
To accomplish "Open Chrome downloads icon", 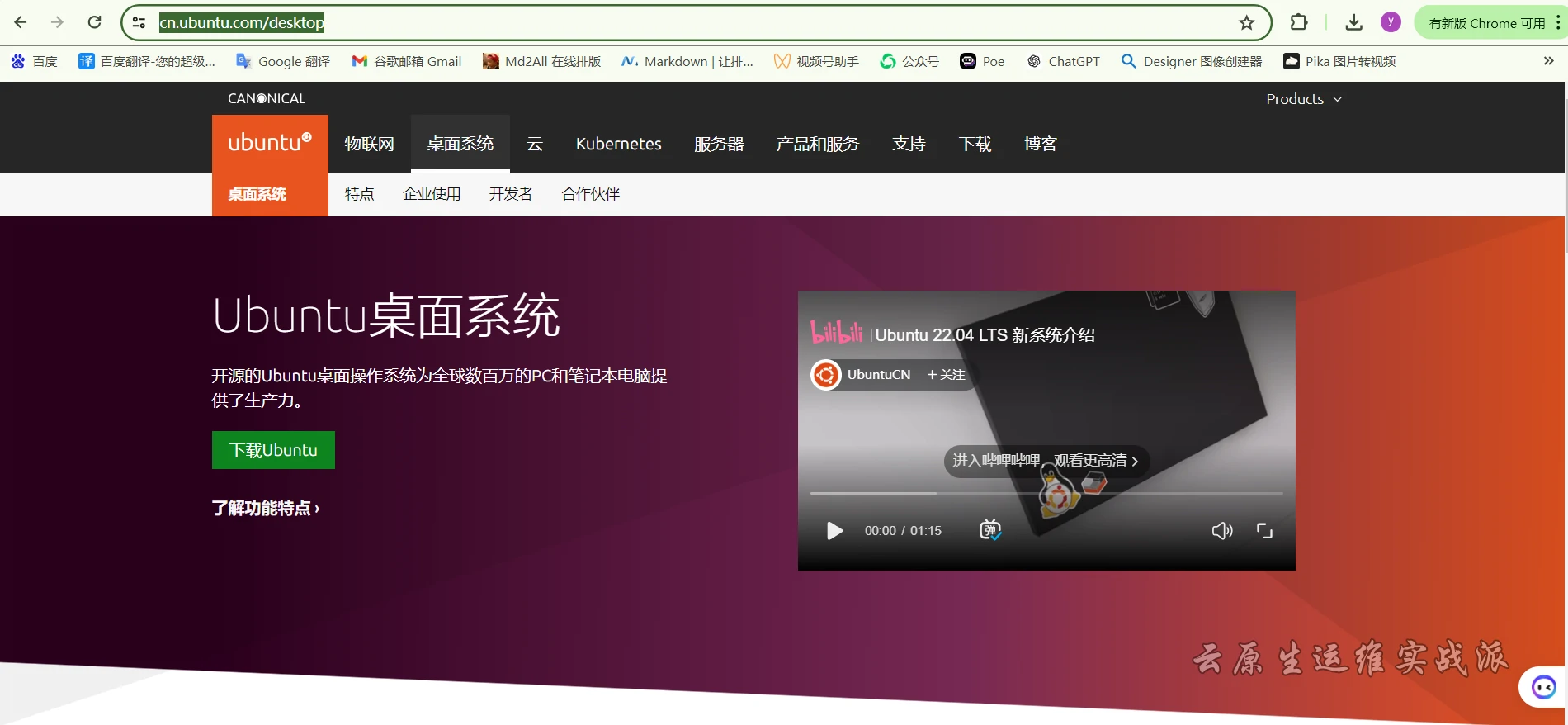I will pos(1353,22).
